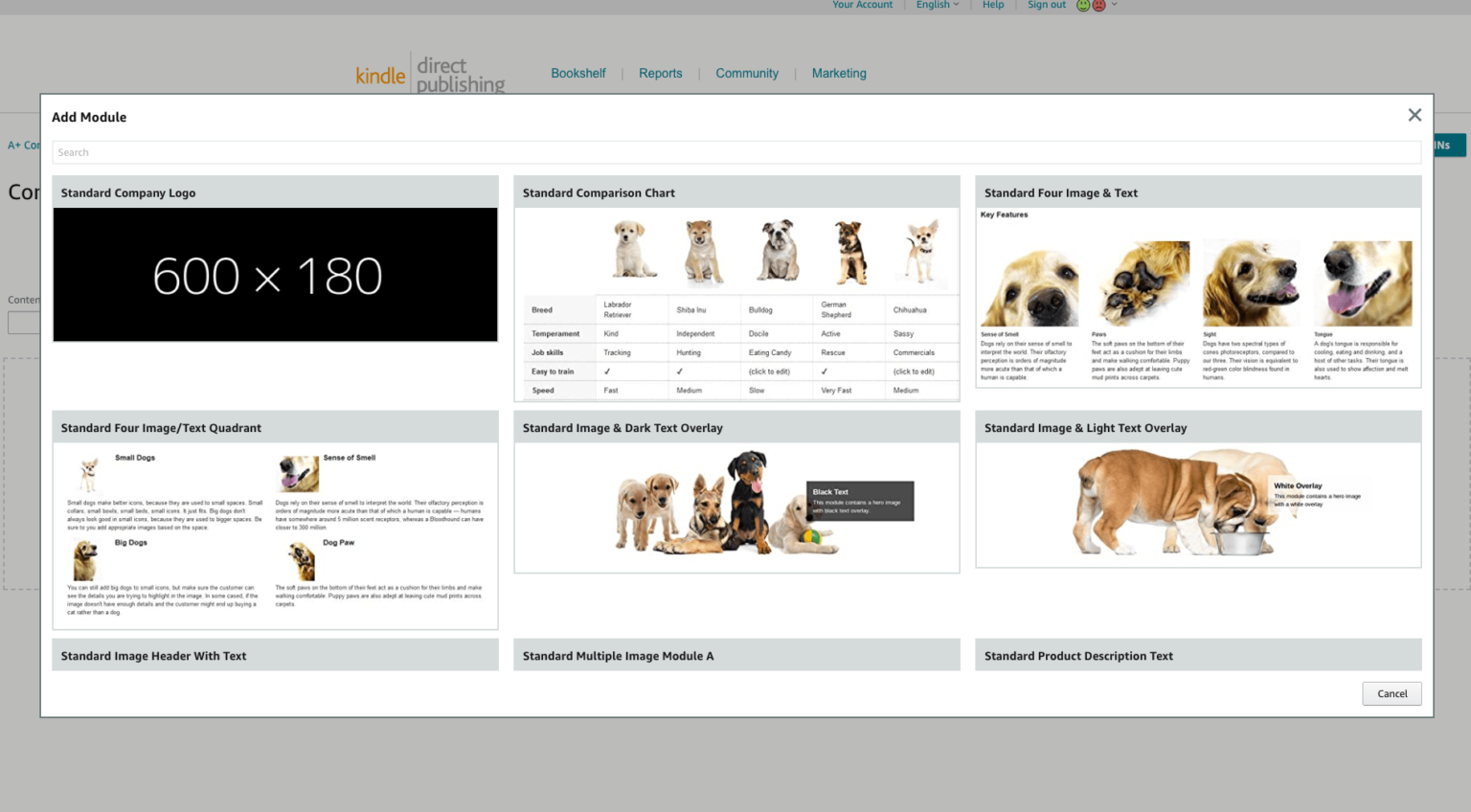Expand the English language dropdown

point(937,5)
